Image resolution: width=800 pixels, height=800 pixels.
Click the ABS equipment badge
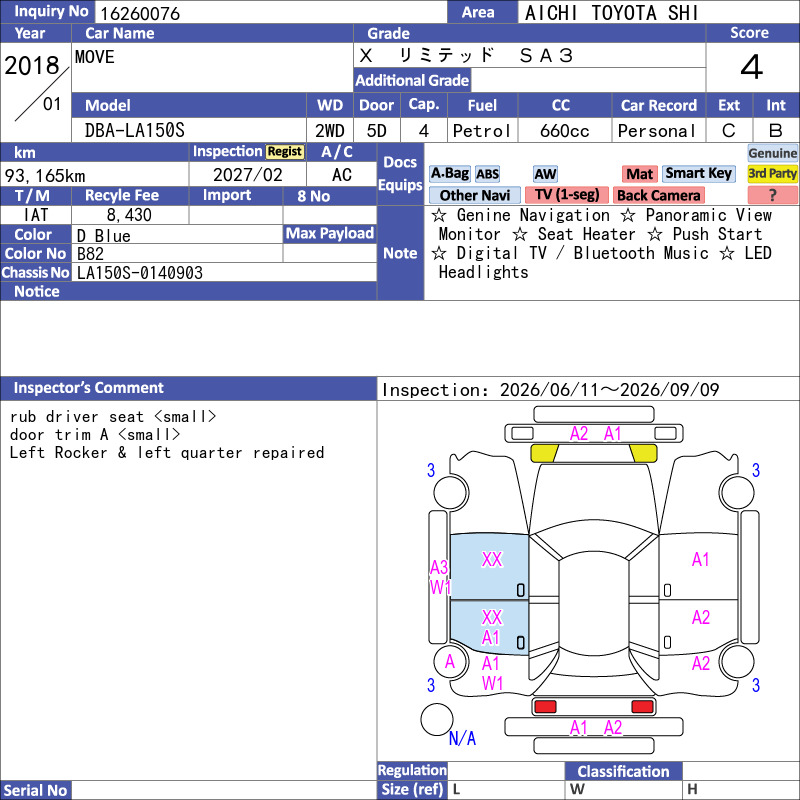pyautogui.click(x=487, y=174)
